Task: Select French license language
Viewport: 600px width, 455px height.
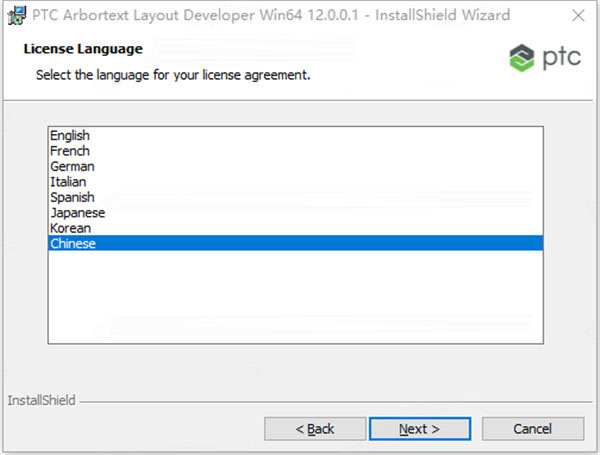Action: (295, 151)
